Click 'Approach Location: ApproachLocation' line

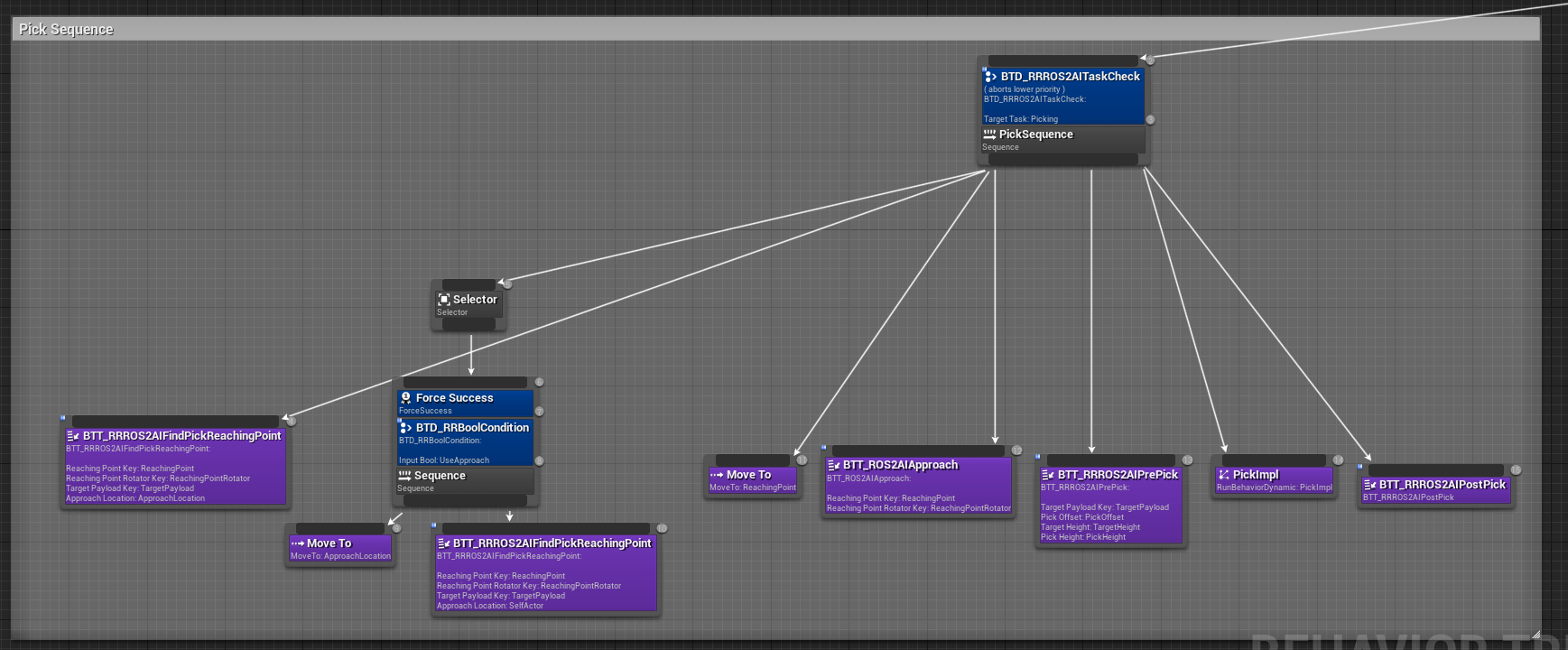135,498
